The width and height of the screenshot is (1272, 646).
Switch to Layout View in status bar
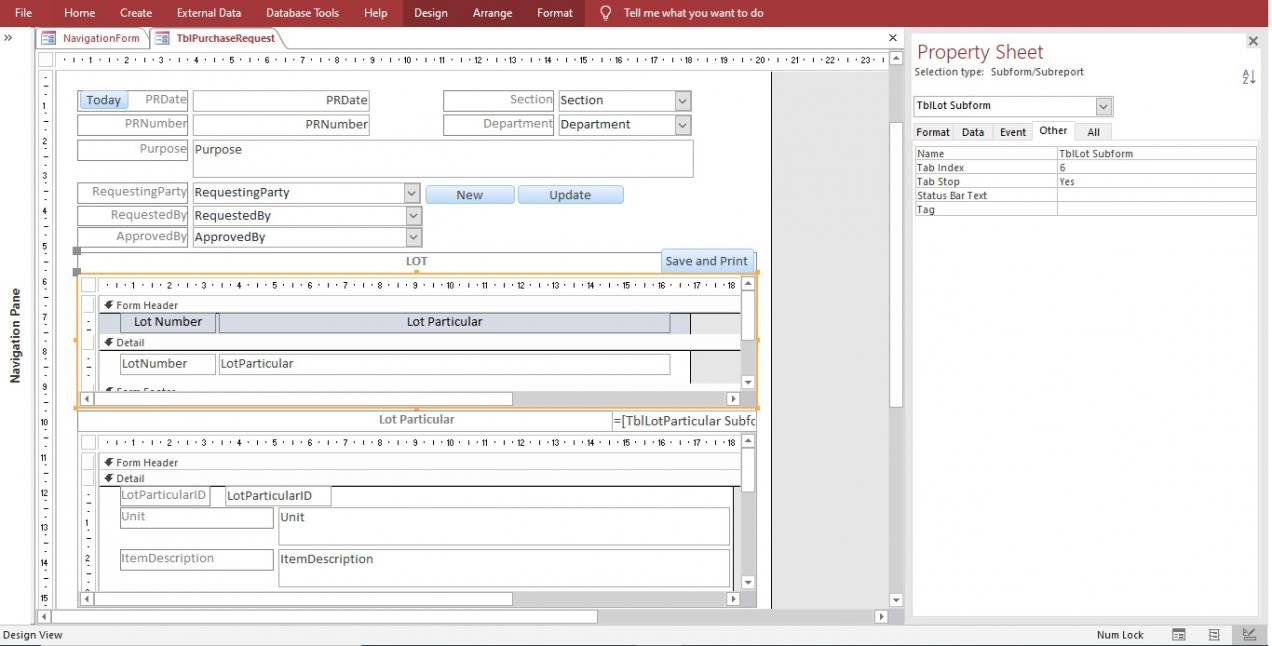(x=1214, y=635)
